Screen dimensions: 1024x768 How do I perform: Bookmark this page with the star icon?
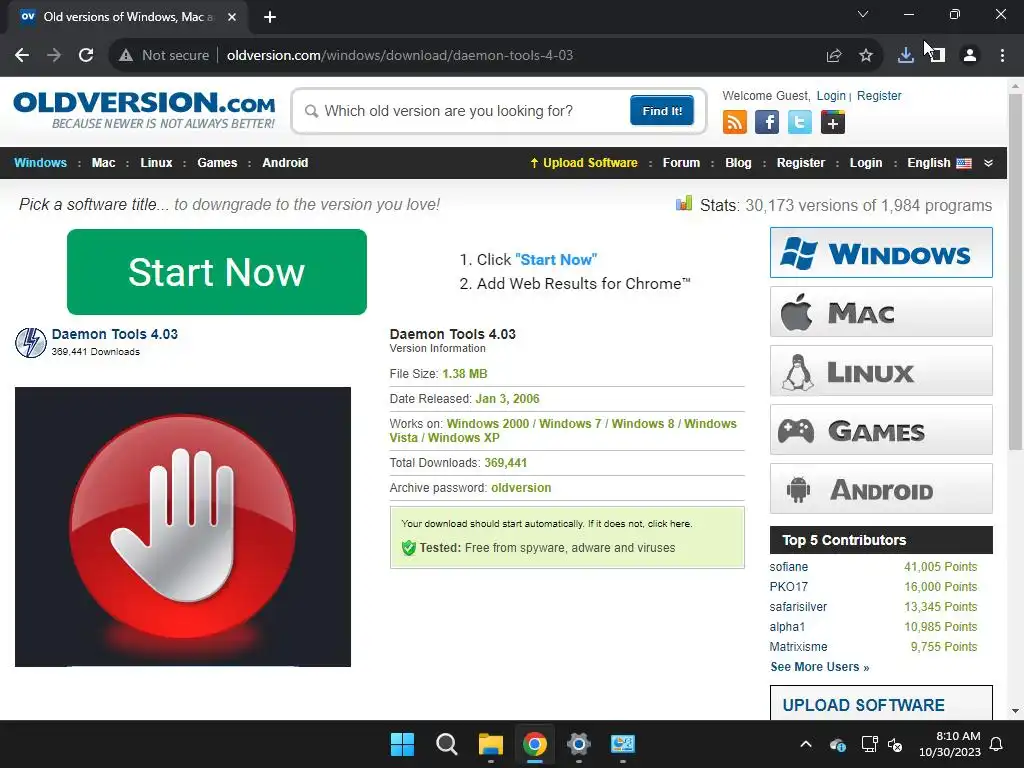(866, 56)
